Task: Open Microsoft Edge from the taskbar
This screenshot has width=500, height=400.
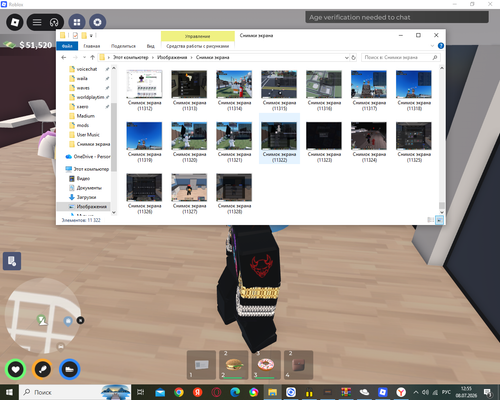Action: (x=235, y=392)
